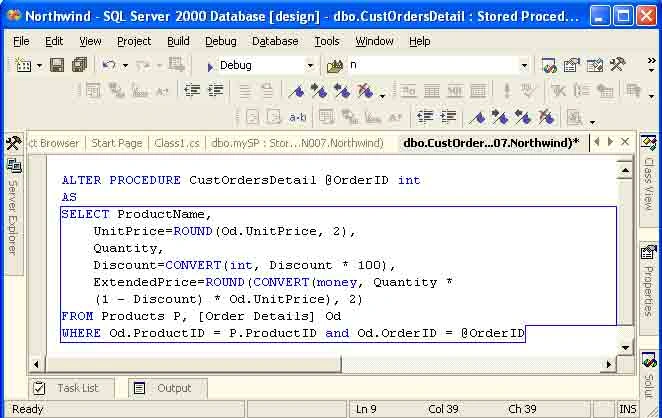Image resolution: width=662 pixels, height=418 pixels.
Task: Click the editor's vertical scroll up arrow
Action: click(625, 171)
